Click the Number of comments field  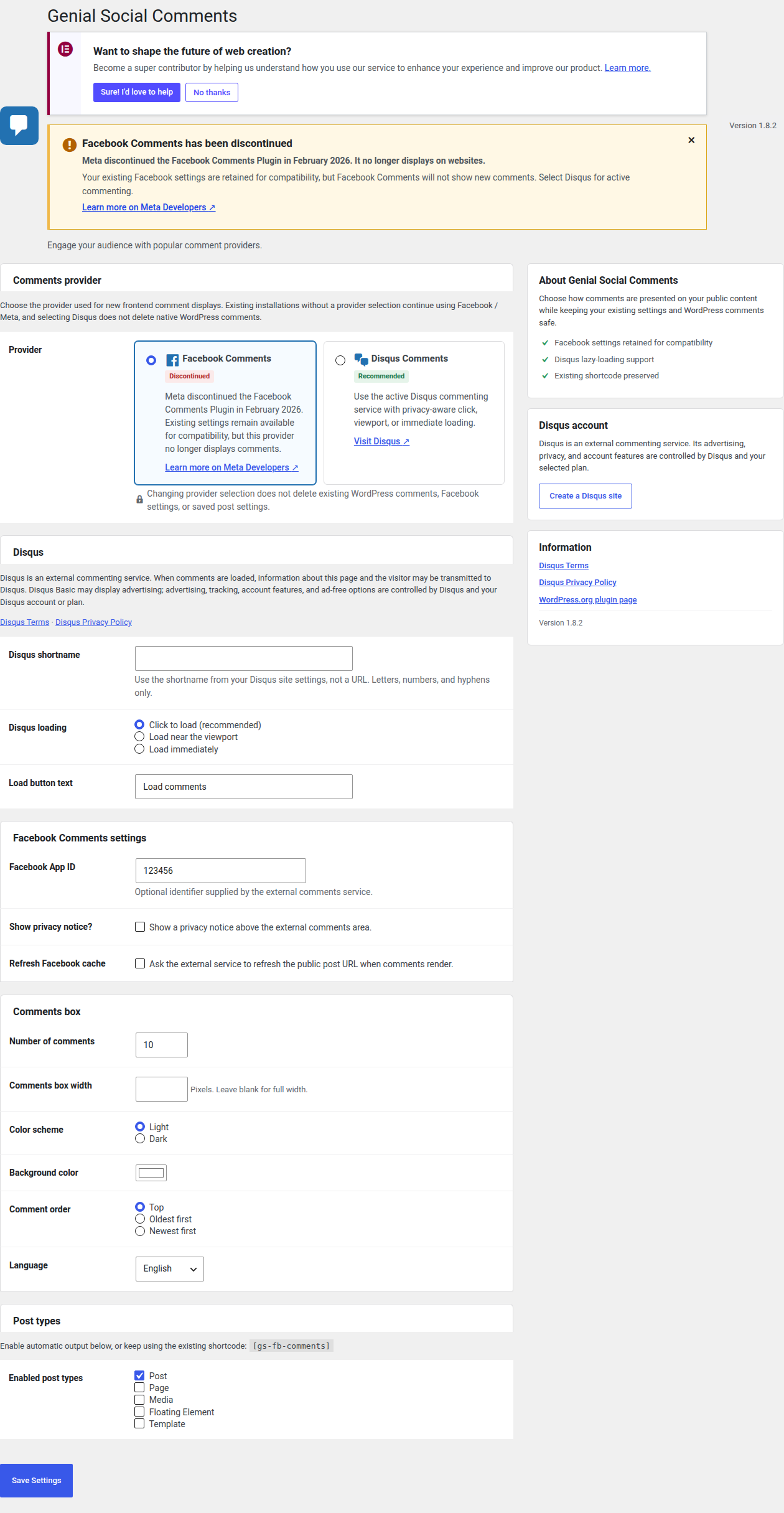[162, 1045]
